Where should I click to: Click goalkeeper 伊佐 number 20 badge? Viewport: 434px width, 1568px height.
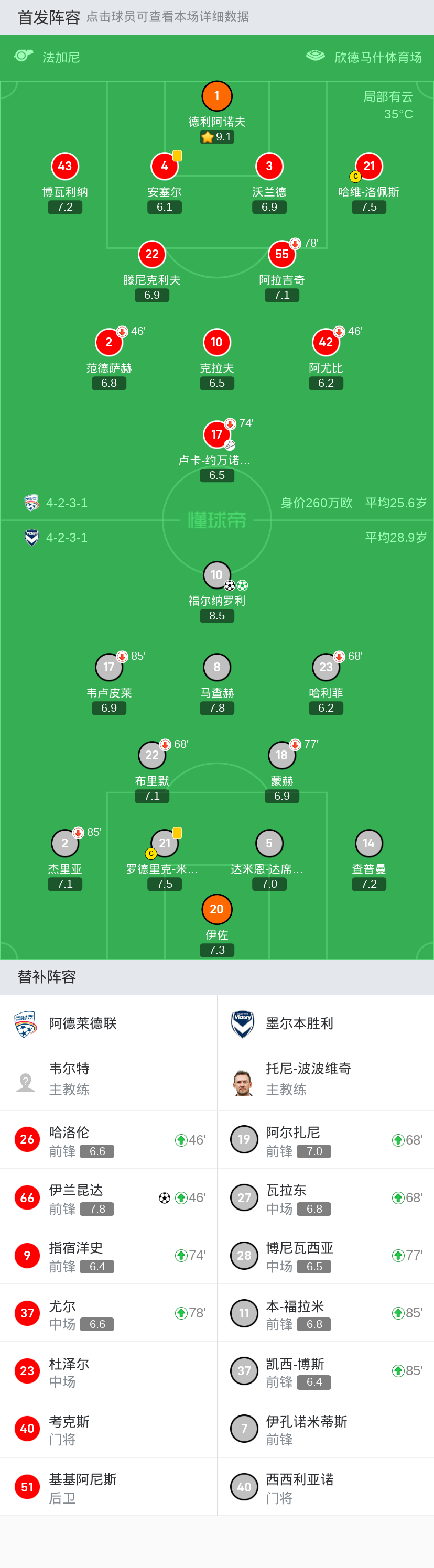216,909
